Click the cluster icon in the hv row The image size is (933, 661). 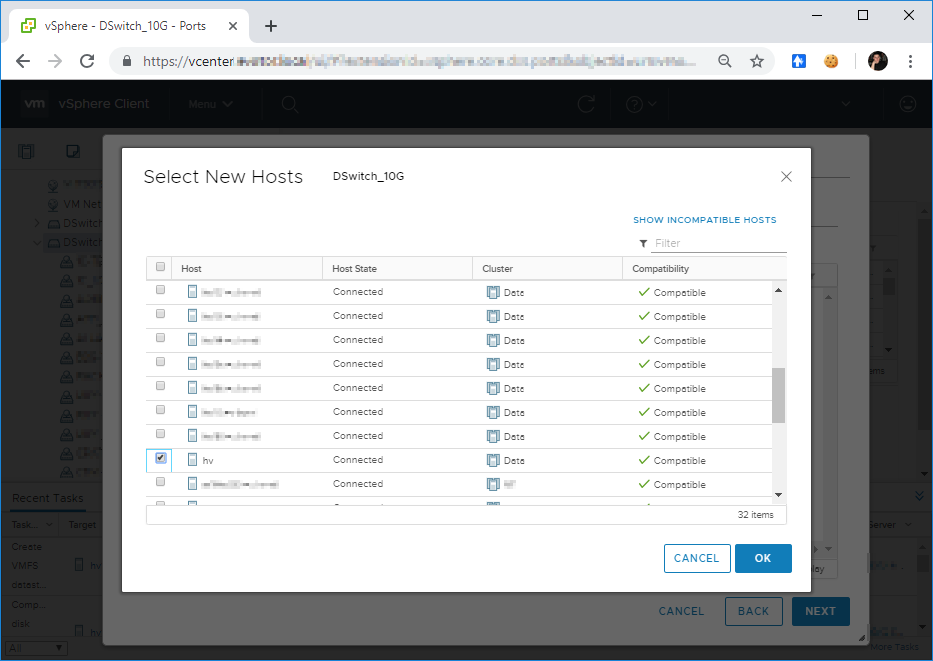click(493, 460)
